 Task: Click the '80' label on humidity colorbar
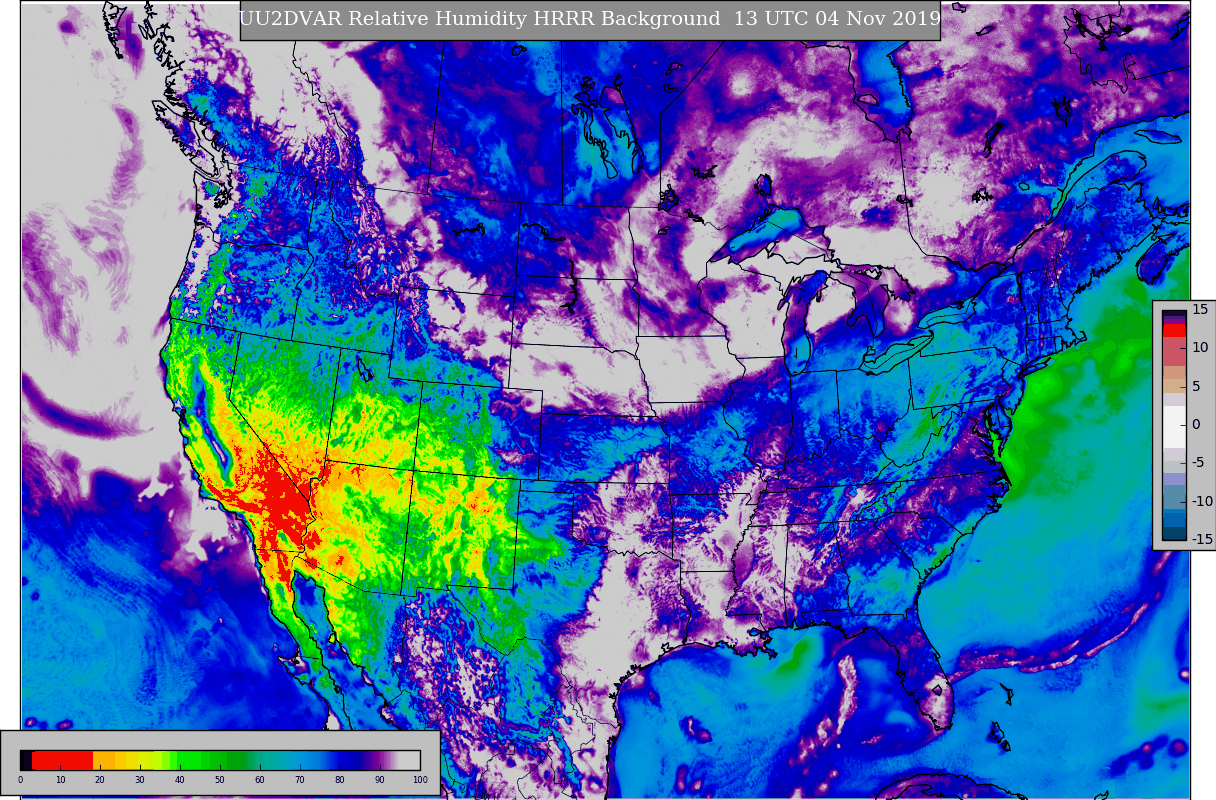340,780
